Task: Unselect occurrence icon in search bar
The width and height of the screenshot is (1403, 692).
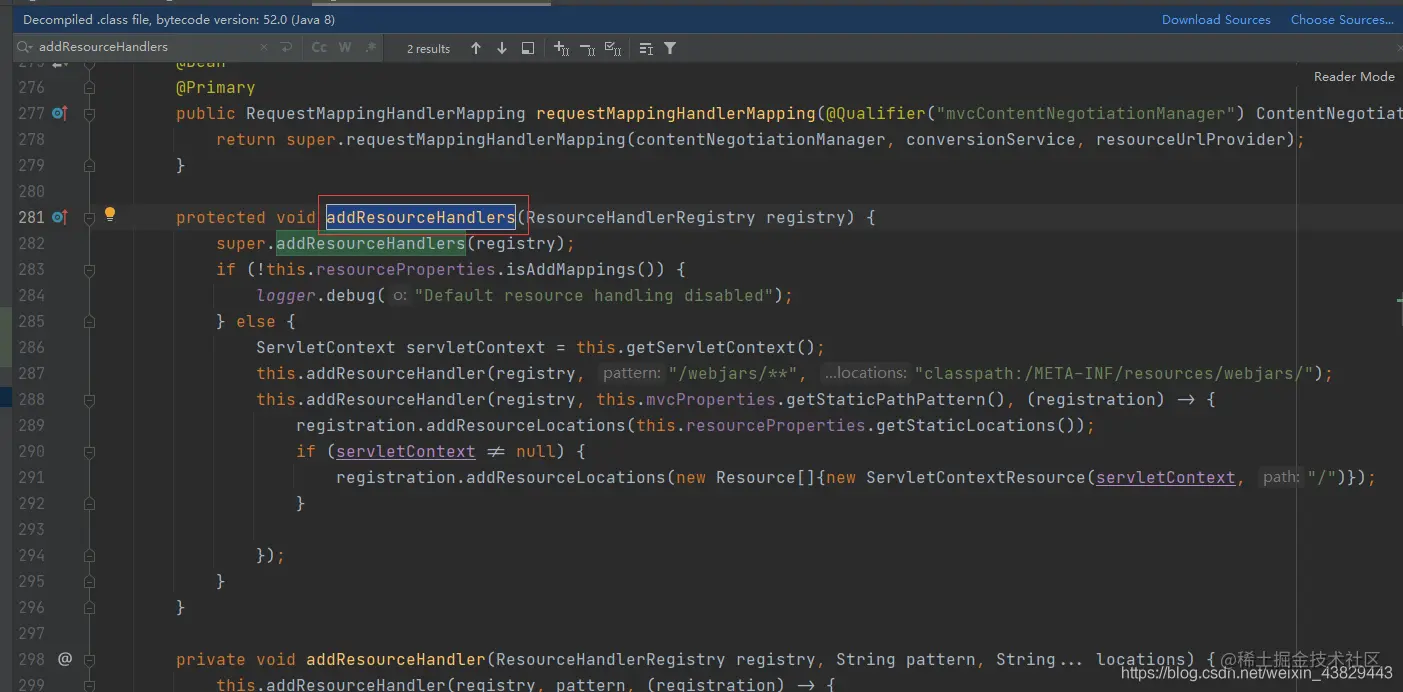Action: coord(587,48)
